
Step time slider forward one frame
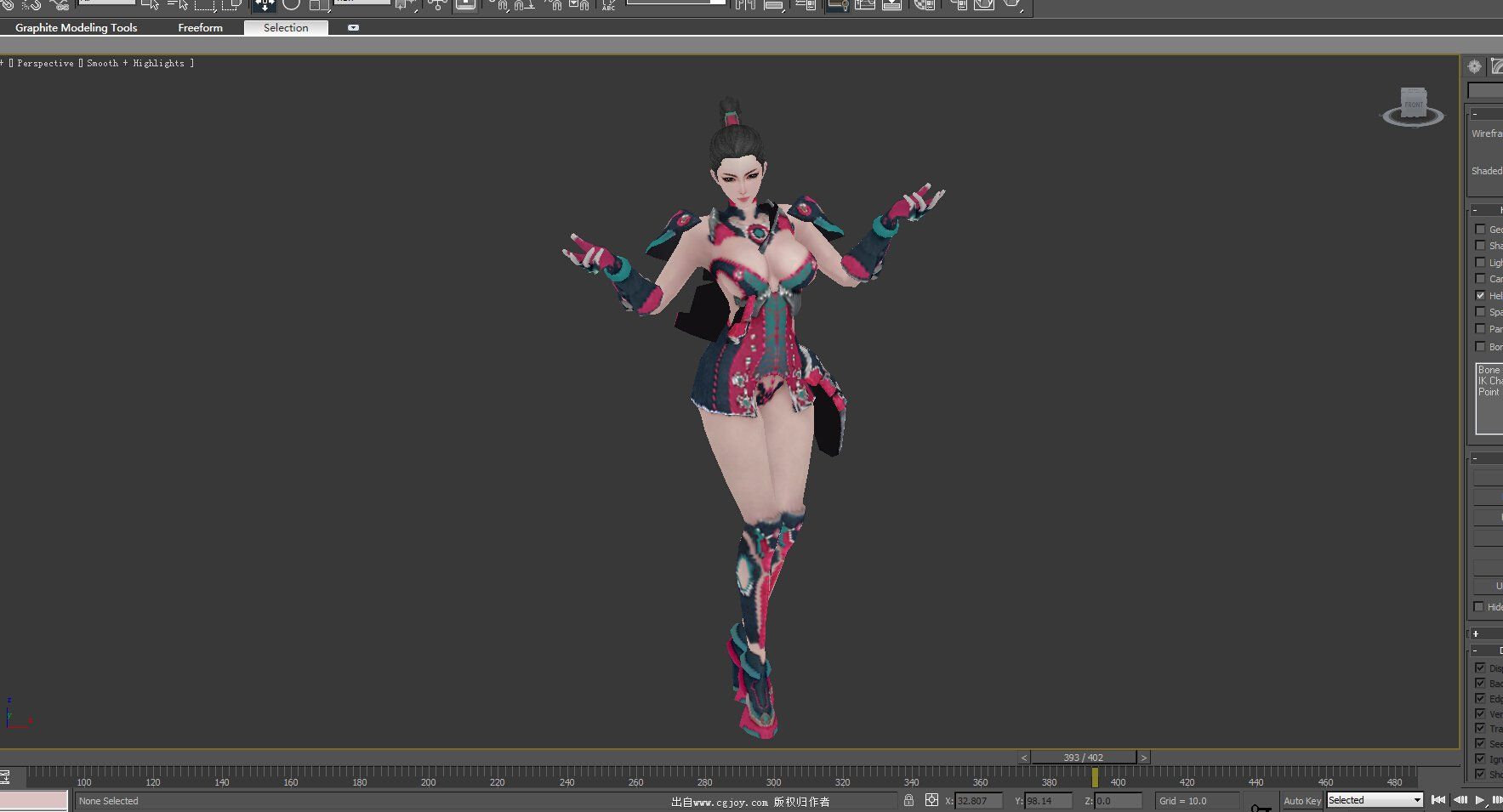(x=1144, y=758)
